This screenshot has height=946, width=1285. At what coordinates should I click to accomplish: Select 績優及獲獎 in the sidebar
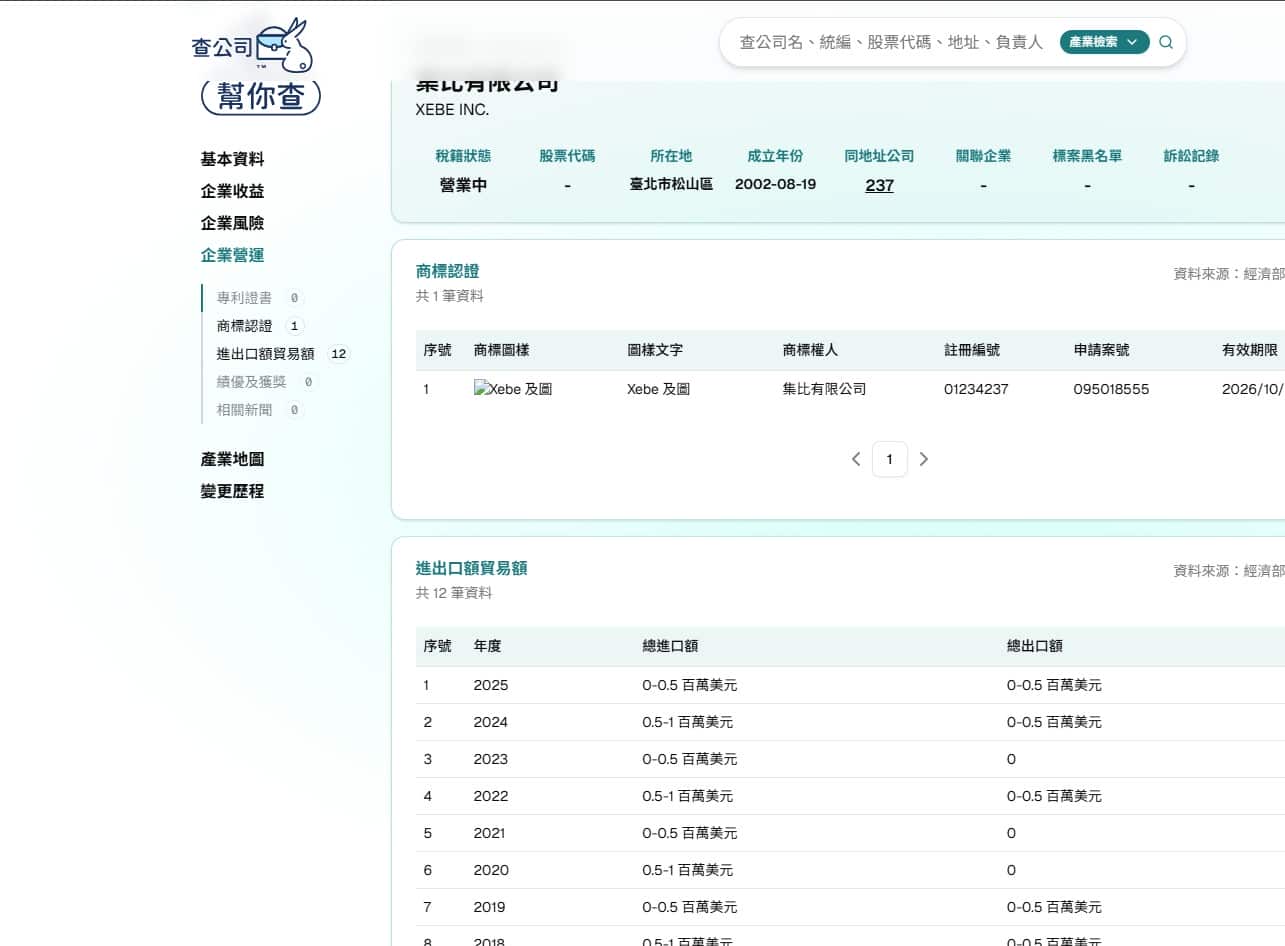pos(252,382)
